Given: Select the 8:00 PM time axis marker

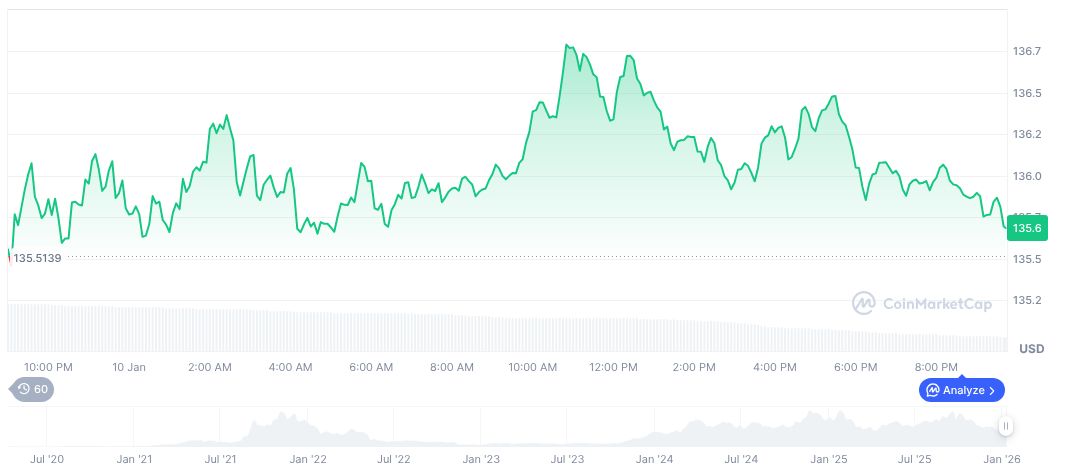Looking at the screenshot, I should 936,367.
